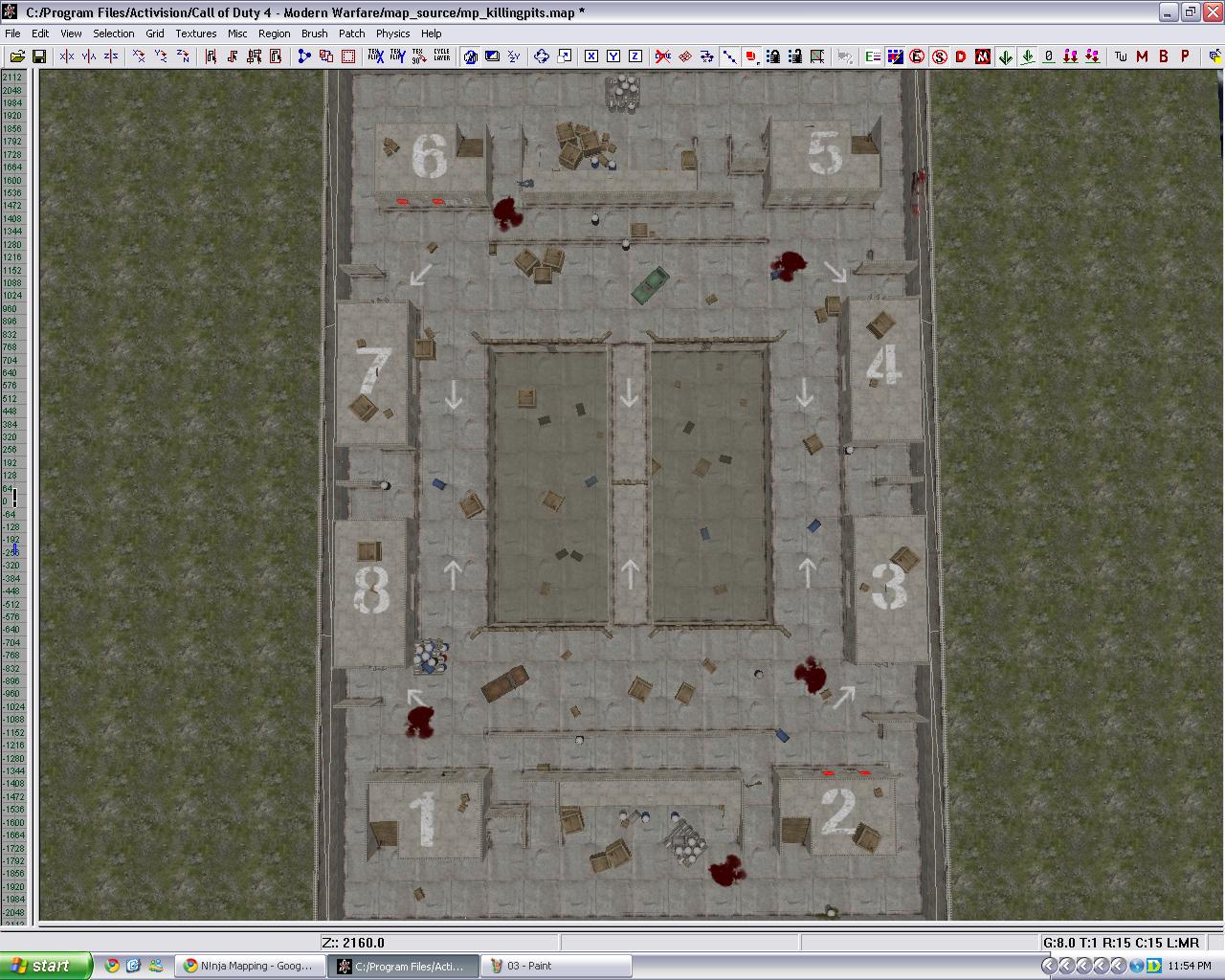Toggle the red D toolbar button
The height and width of the screenshot is (980, 1225).
pyautogui.click(x=961, y=56)
